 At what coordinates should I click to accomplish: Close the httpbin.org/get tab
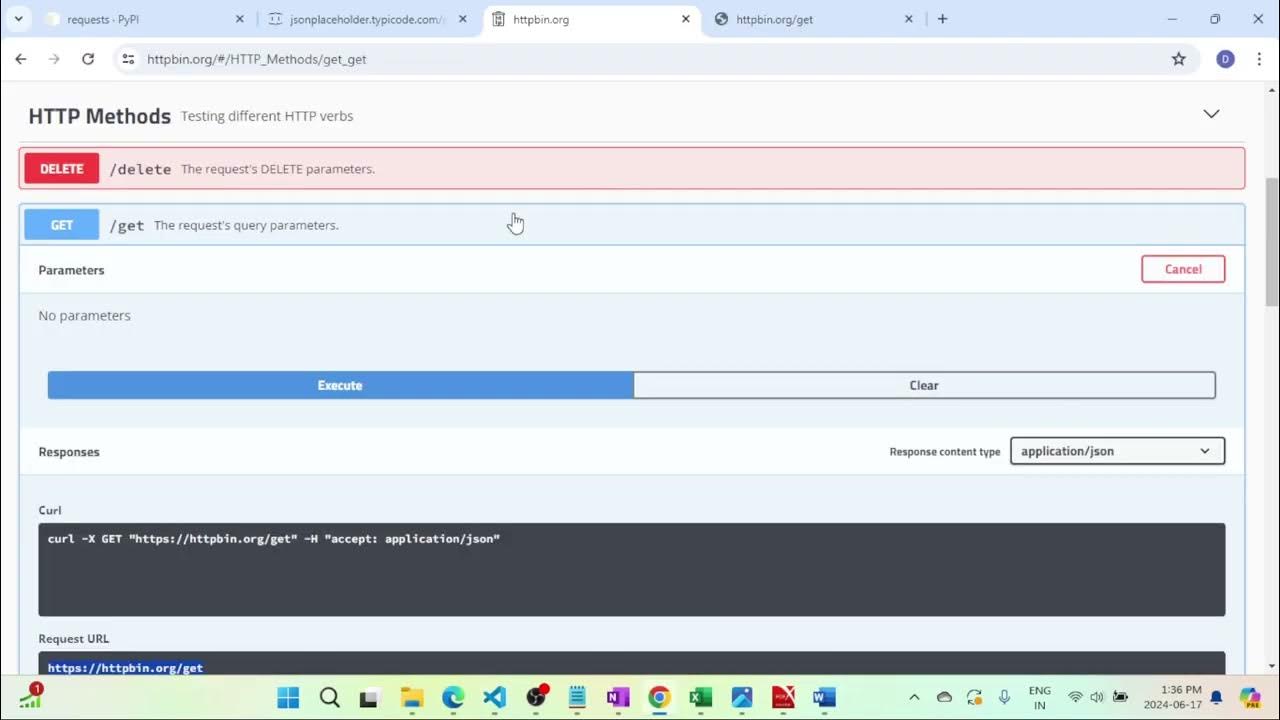click(x=909, y=19)
